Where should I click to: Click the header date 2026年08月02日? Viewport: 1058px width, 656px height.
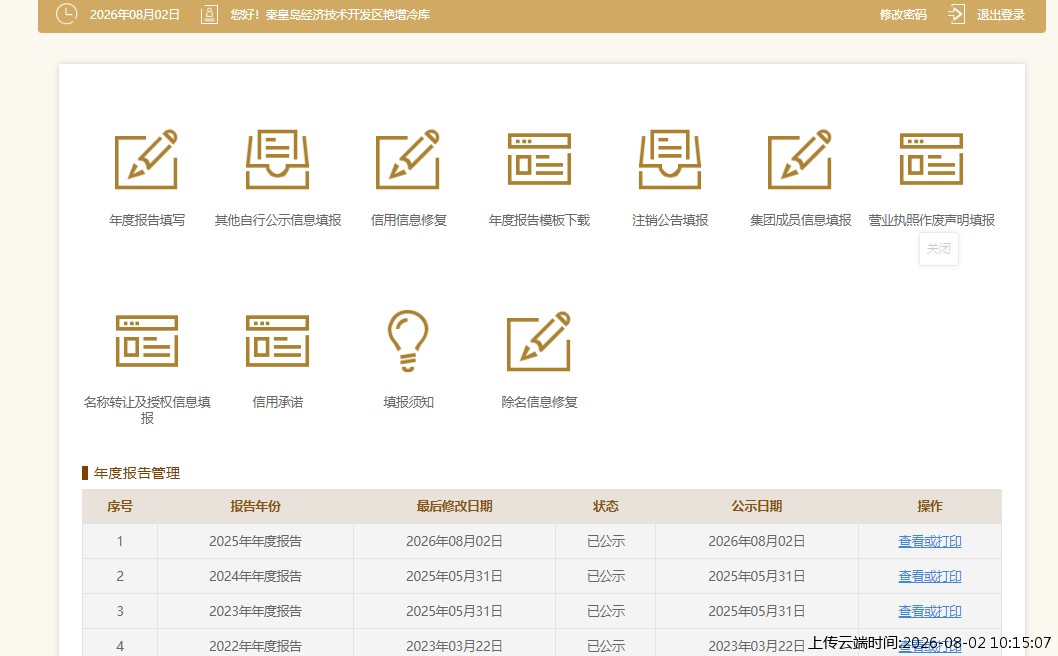(x=135, y=15)
